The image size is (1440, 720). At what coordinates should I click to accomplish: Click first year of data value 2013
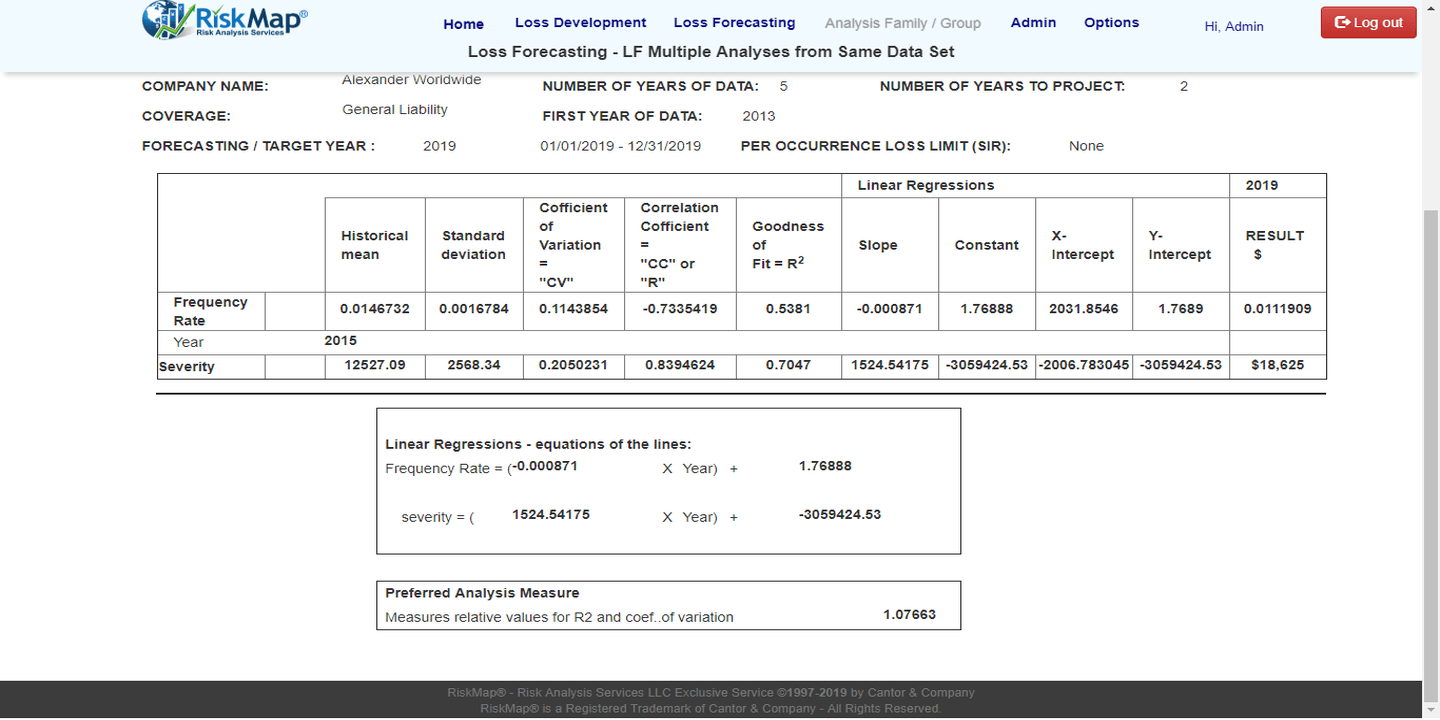[x=759, y=116]
